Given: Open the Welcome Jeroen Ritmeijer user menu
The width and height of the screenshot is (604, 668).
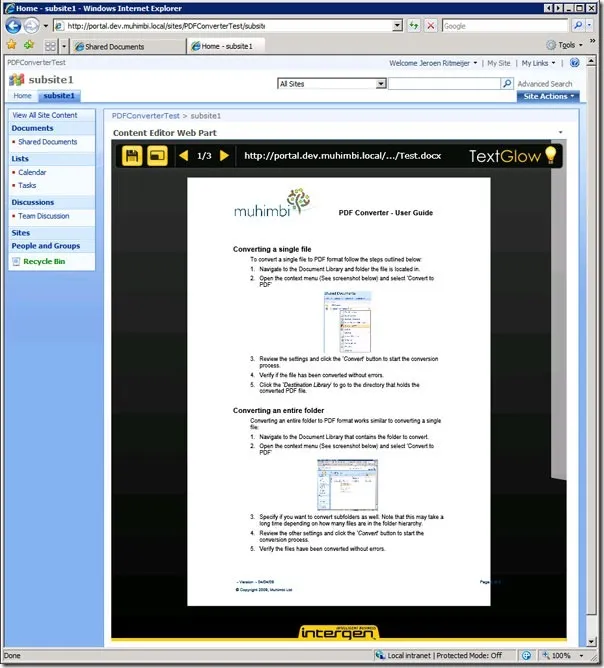Looking at the screenshot, I should (x=433, y=63).
